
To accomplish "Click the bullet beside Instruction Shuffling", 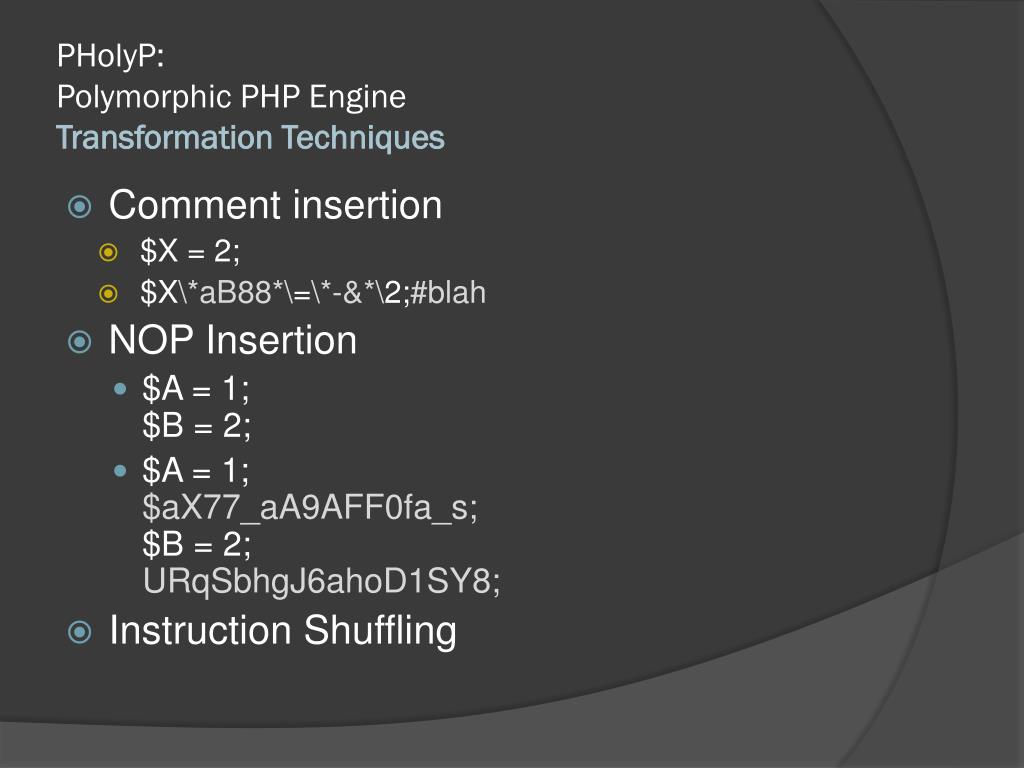I will (x=79, y=632).
